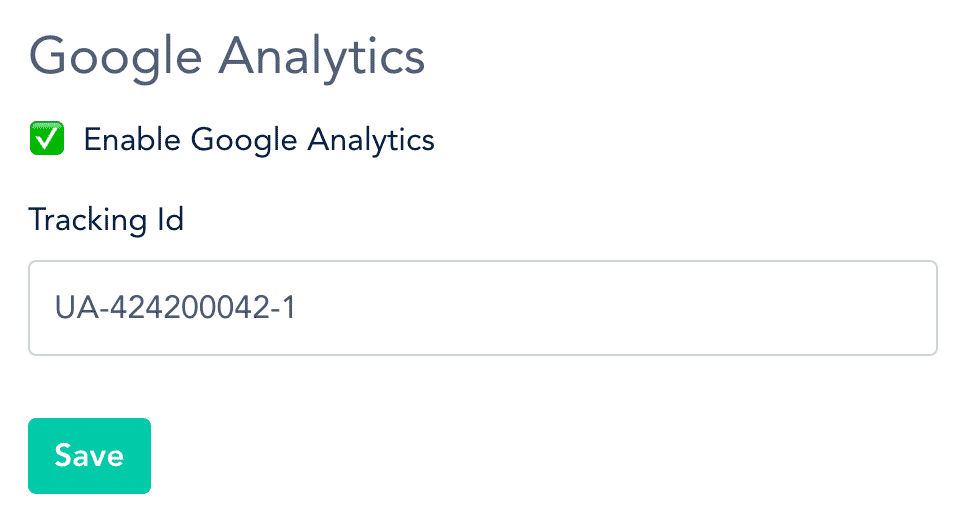Select the Google Analytics section heading
The height and width of the screenshot is (524, 964).
[227, 57]
